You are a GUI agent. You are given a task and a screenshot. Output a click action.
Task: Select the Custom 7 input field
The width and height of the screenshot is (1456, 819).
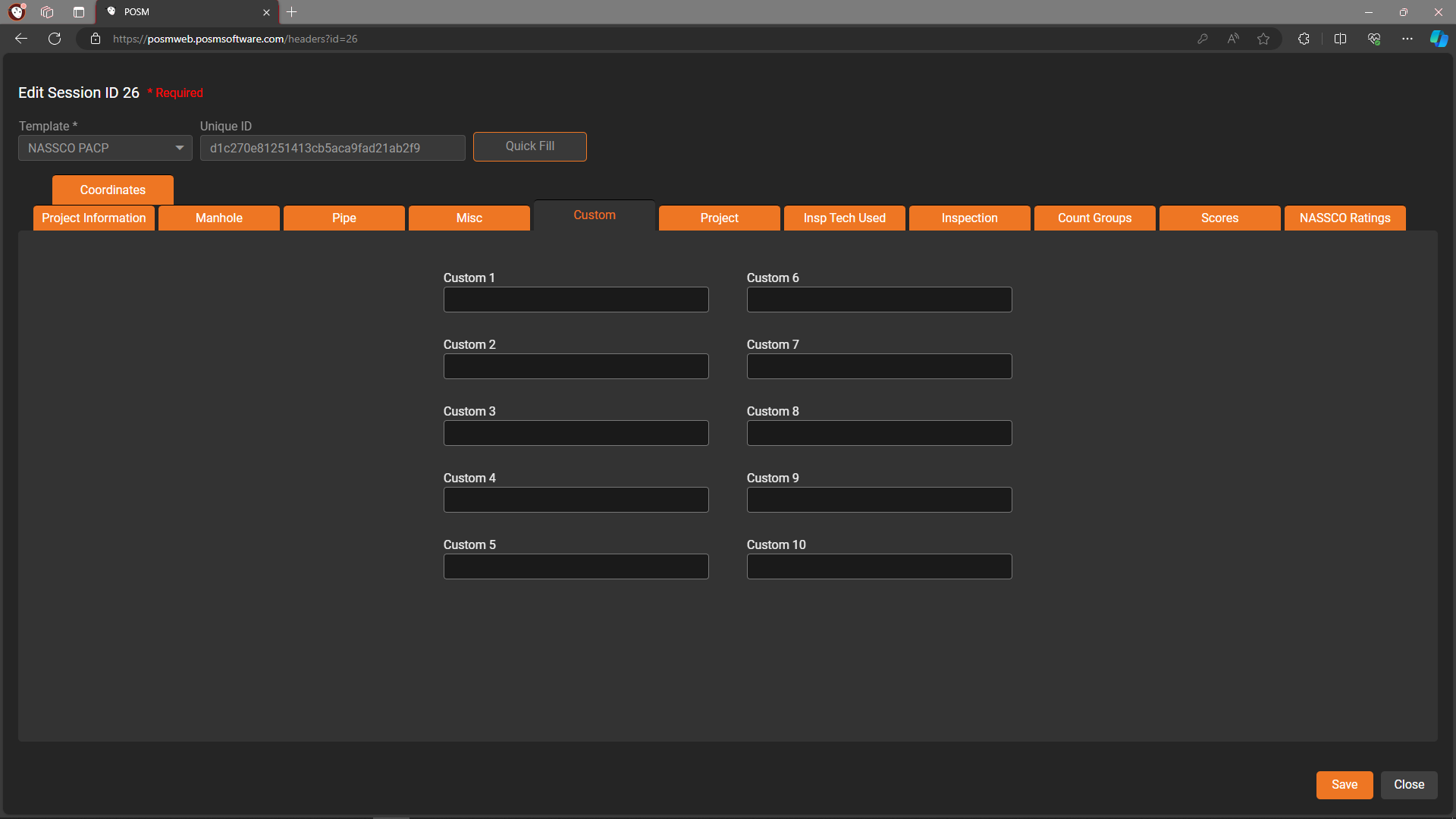[x=880, y=366]
